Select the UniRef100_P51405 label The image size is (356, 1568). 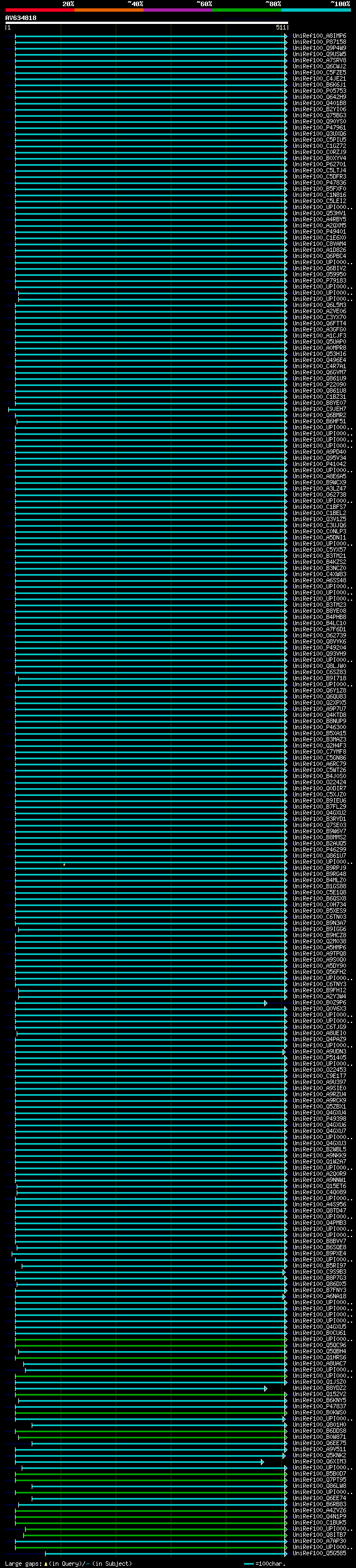tap(319, 1057)
